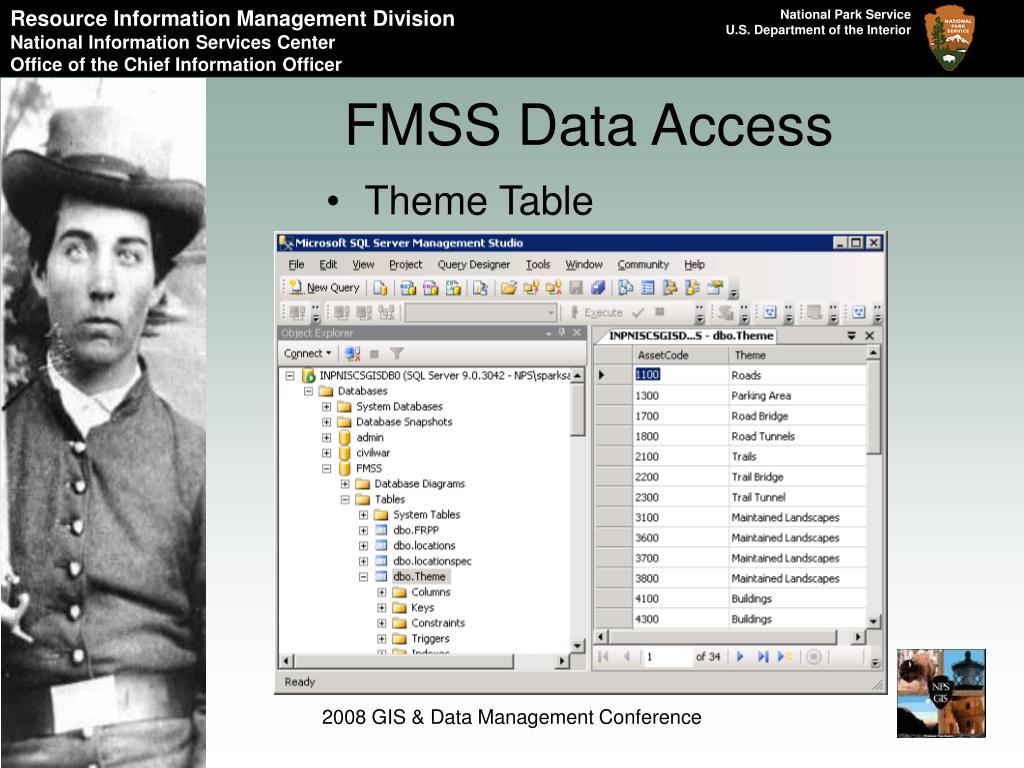
Task: Click the AssetCode column header
Action: click(x=680, y=355)
